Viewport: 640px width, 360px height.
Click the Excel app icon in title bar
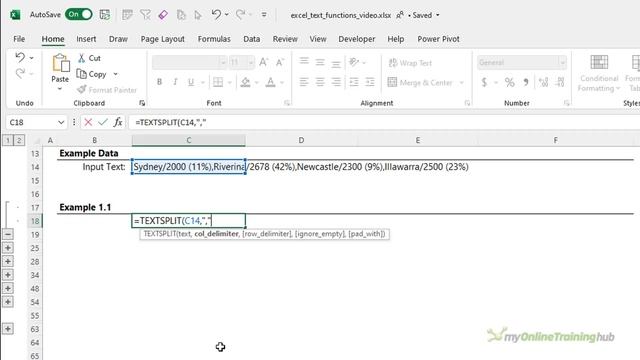[x=15, y=15]
